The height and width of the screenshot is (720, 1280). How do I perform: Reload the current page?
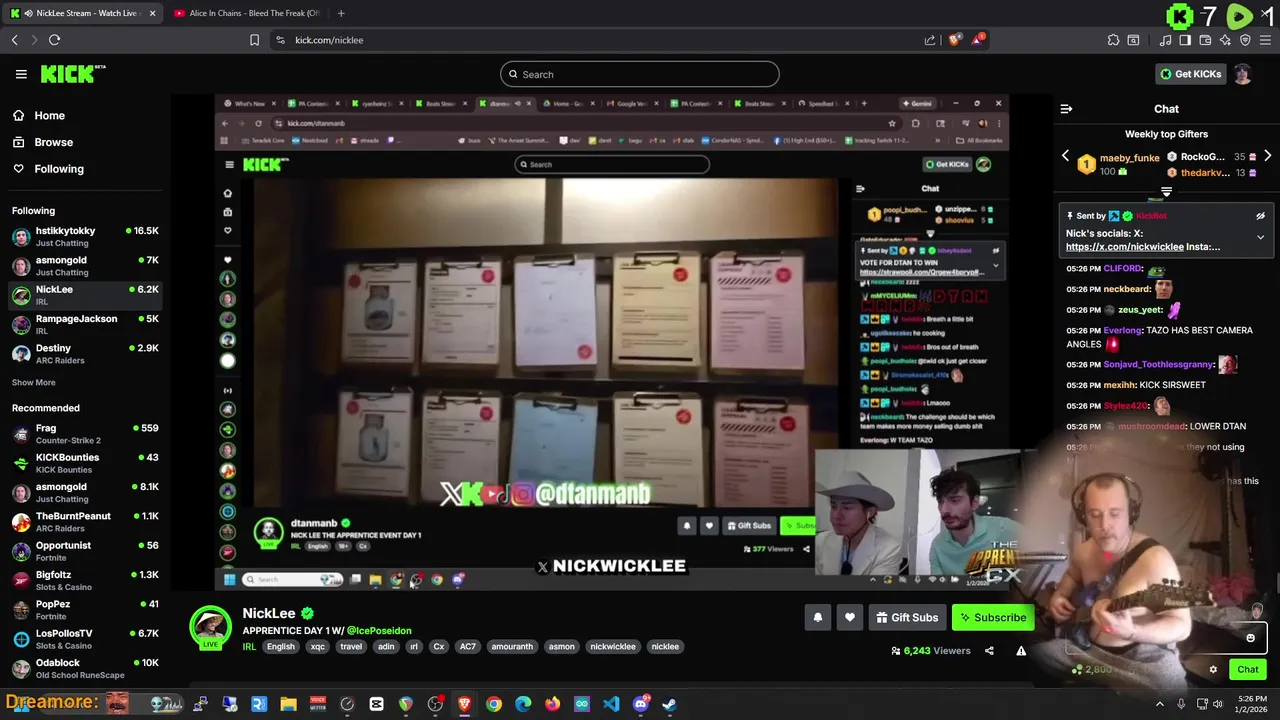pos(54,40)
